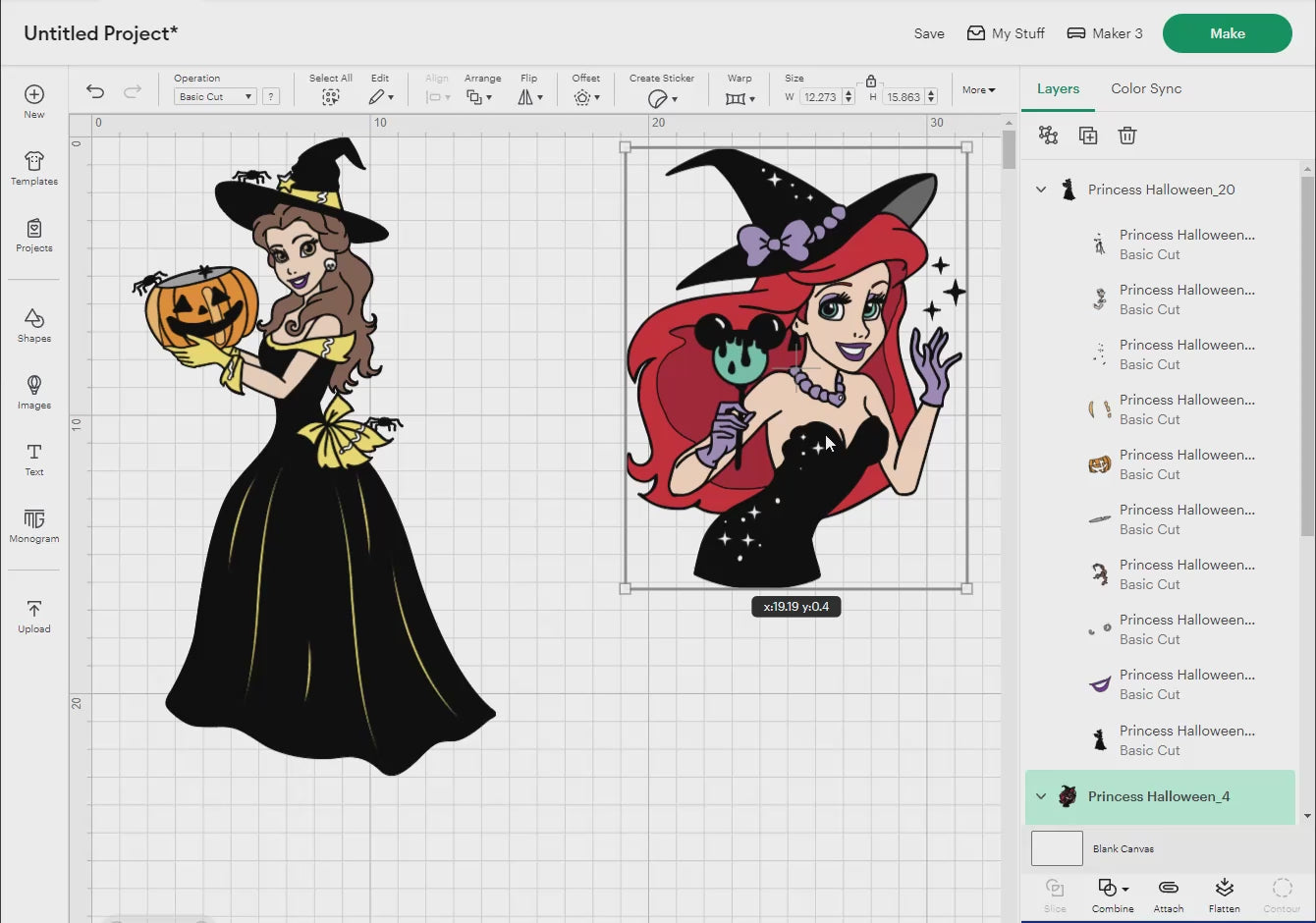Click the Flatten tool
1316x923 pixels.
(1225, 895)
